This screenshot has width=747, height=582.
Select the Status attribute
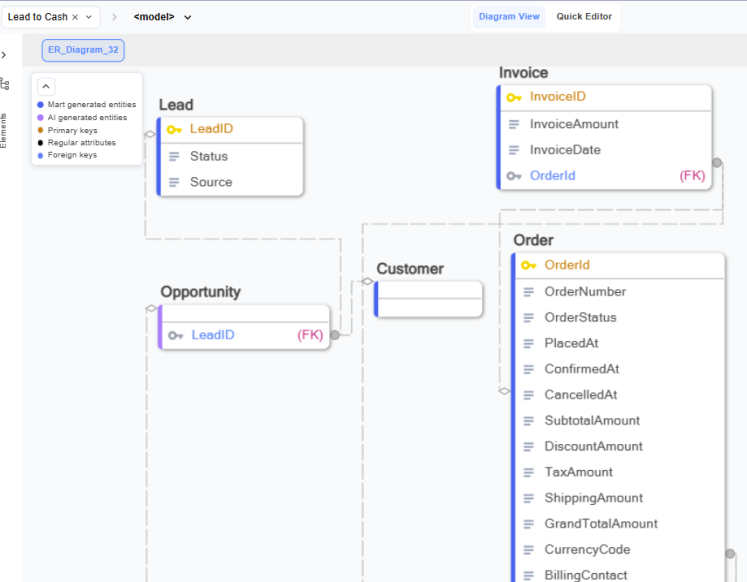tap(209, 156)
